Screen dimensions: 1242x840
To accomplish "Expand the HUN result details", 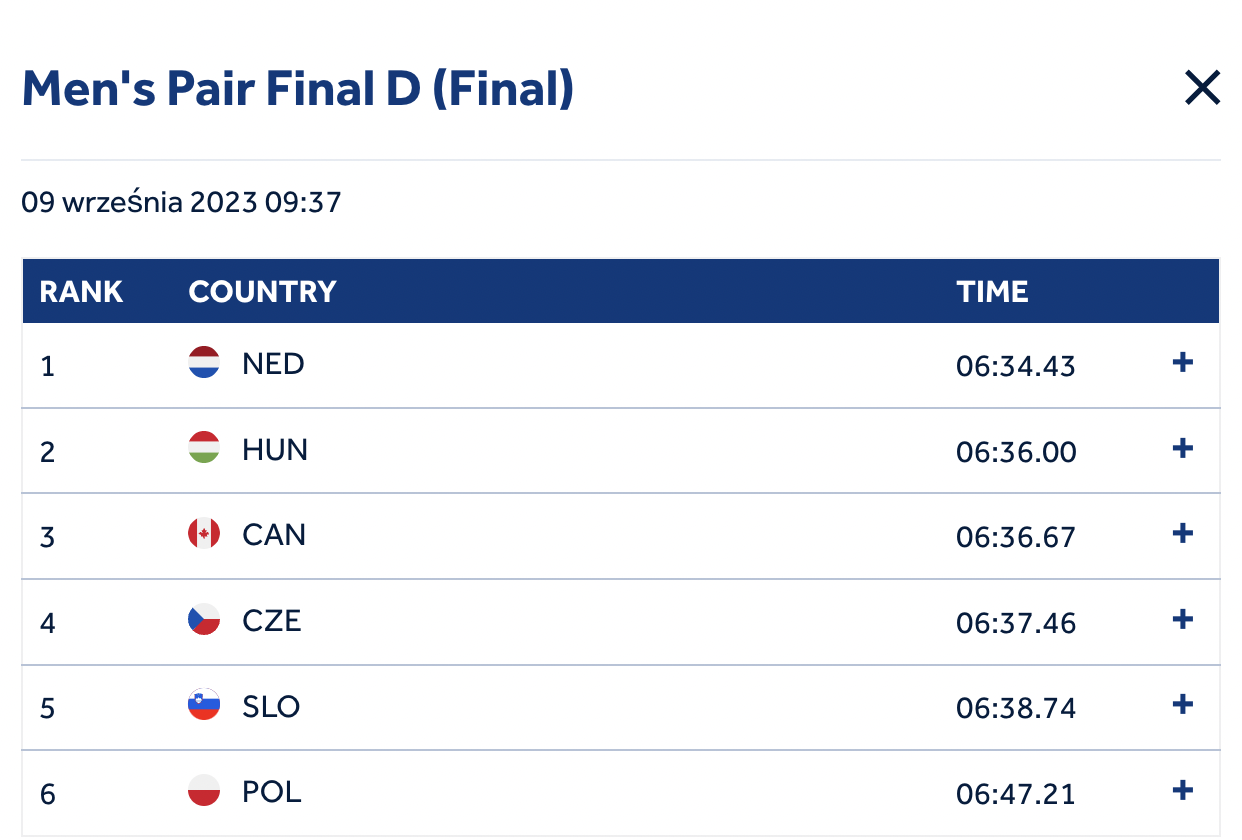I will tap(1182, 448).
